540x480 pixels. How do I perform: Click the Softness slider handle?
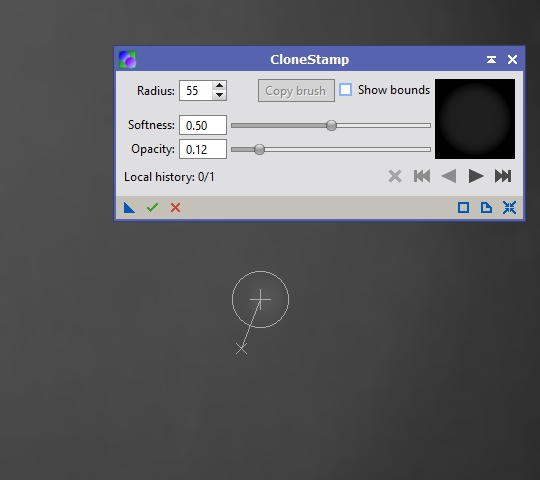(x=331, y=125)
